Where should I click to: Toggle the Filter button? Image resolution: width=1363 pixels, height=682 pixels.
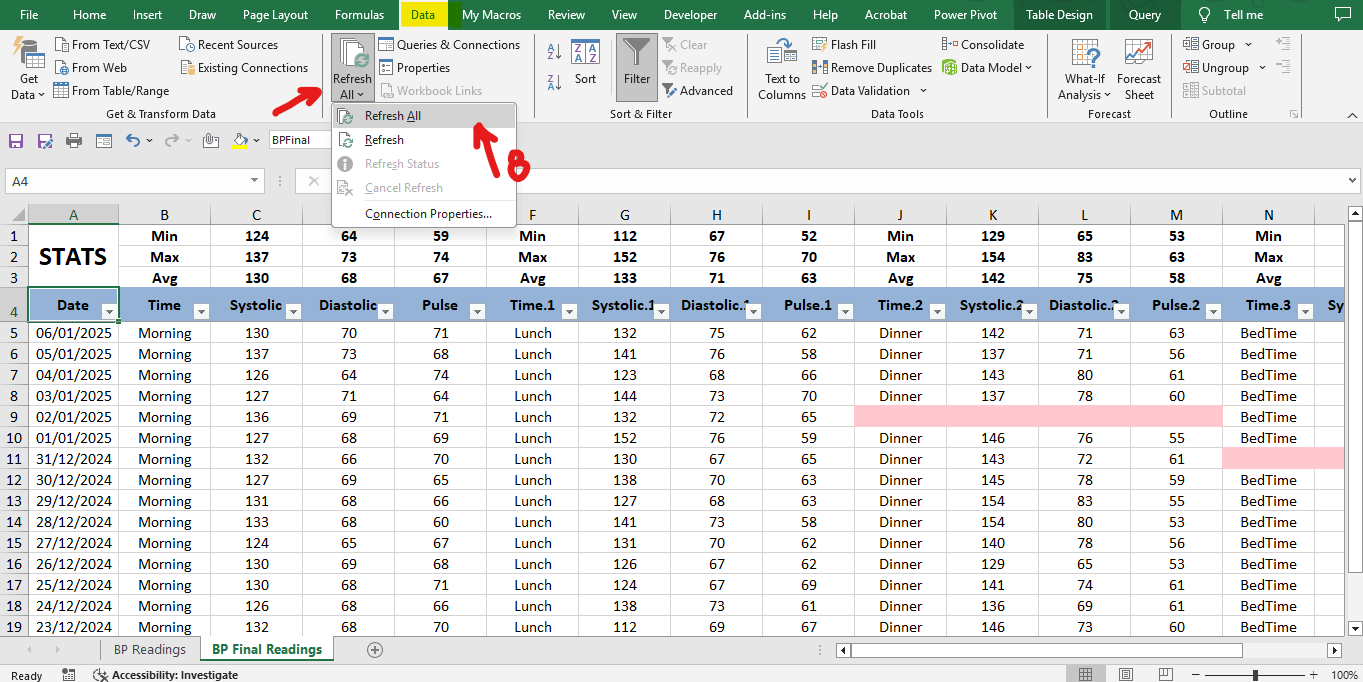(x=636, y=67)
